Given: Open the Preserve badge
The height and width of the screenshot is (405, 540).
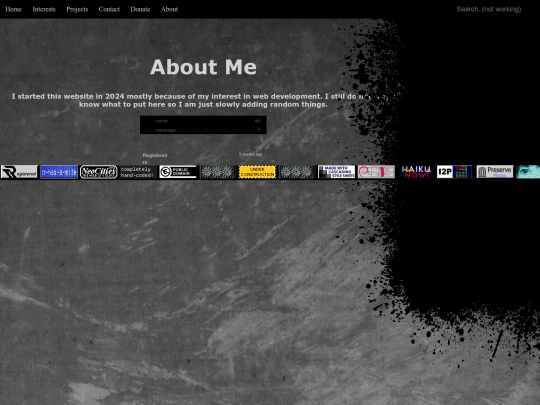Looking at the screenshot, I should (x=495, y=172).
